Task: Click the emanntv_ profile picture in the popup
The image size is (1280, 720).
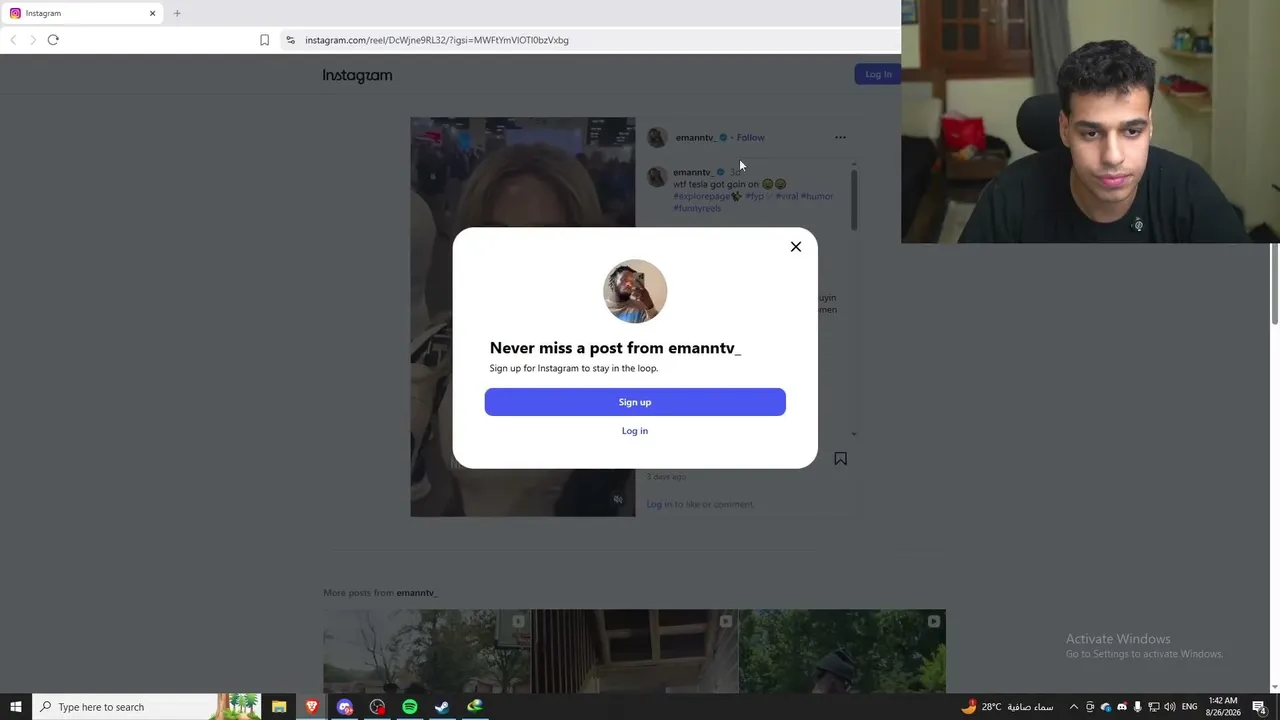Action: coord(635,291)
